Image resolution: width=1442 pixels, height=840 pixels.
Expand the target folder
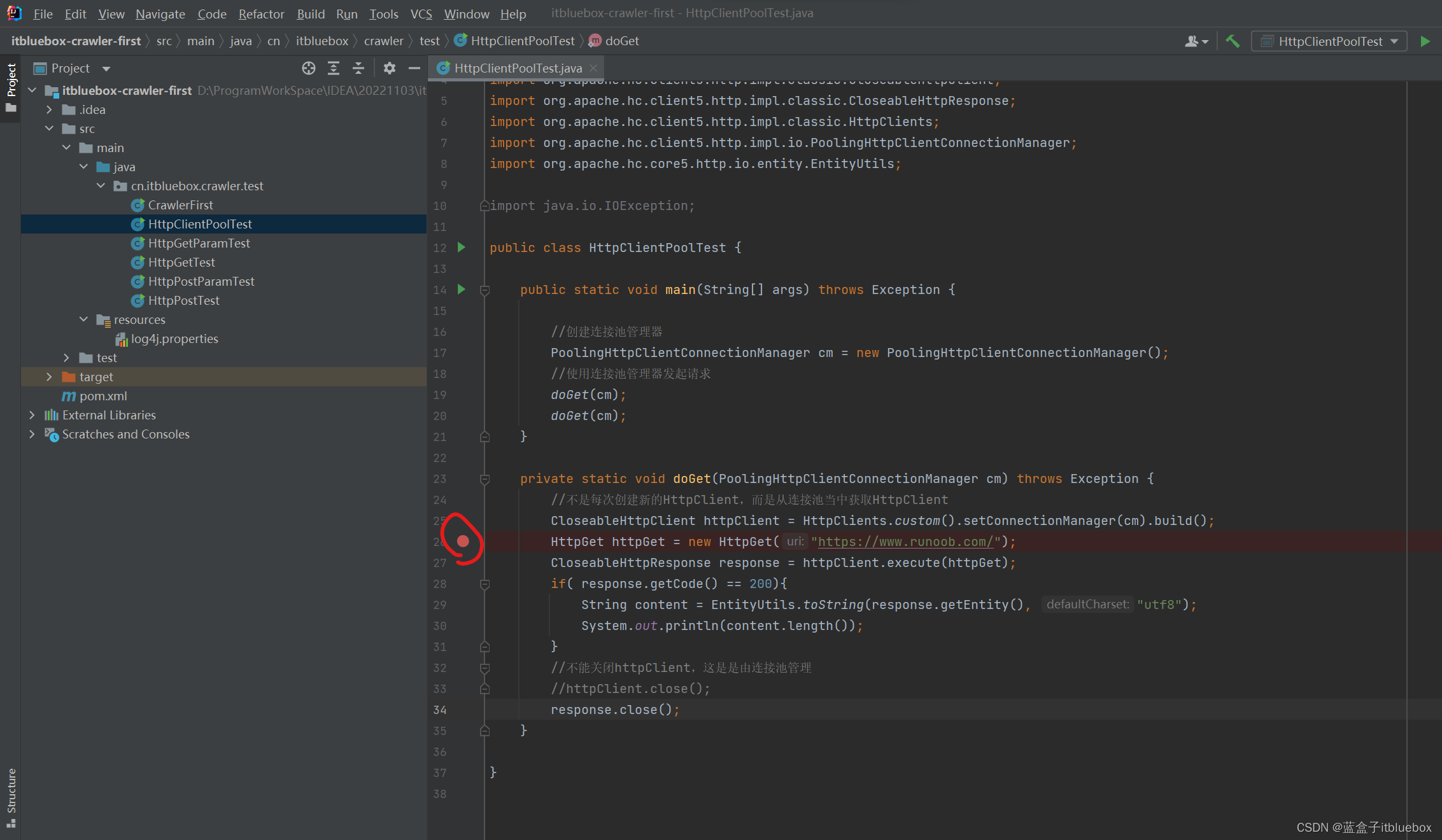coord(49,377)
